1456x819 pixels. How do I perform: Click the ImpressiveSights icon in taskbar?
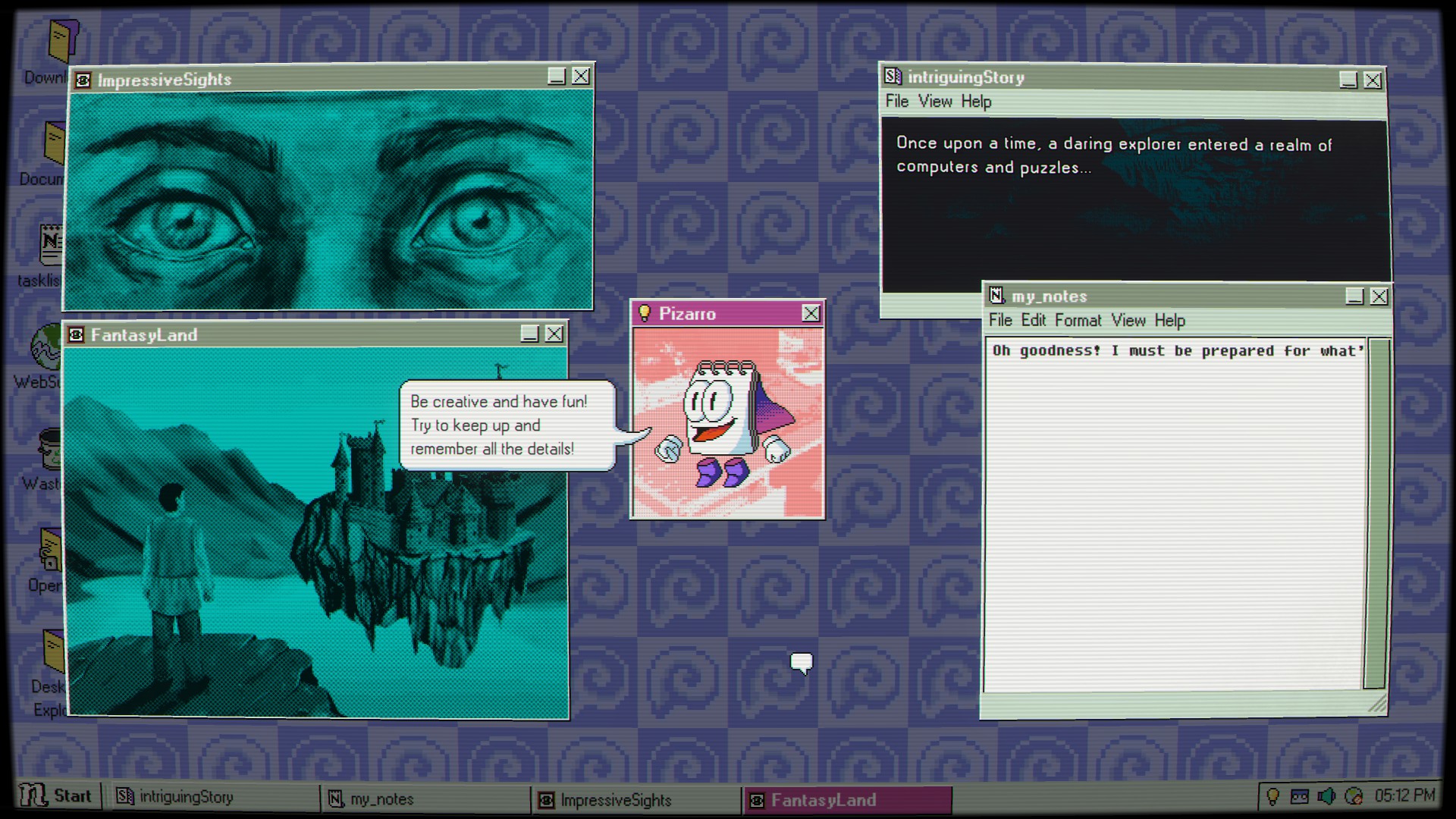(x=546, y=800)
